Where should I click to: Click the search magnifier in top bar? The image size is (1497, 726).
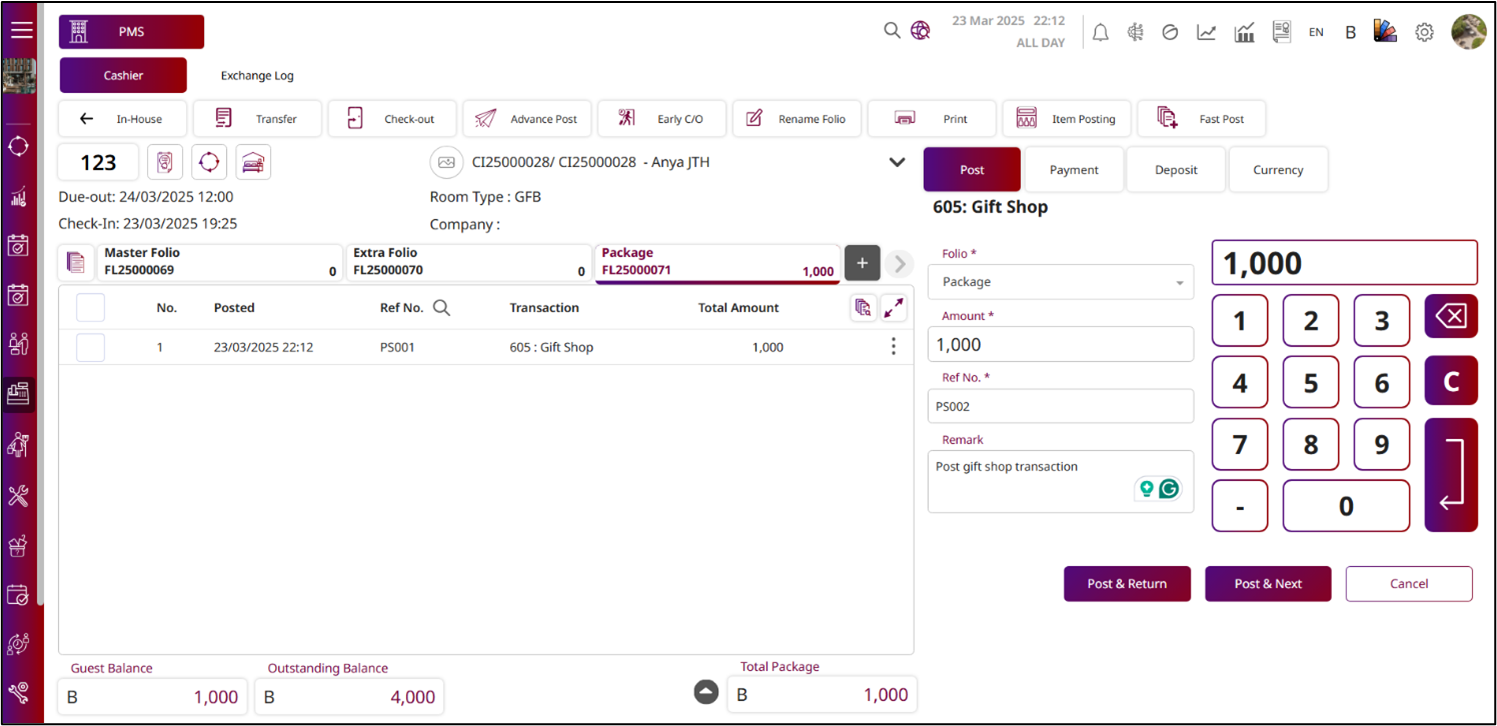tap(892, 31)
